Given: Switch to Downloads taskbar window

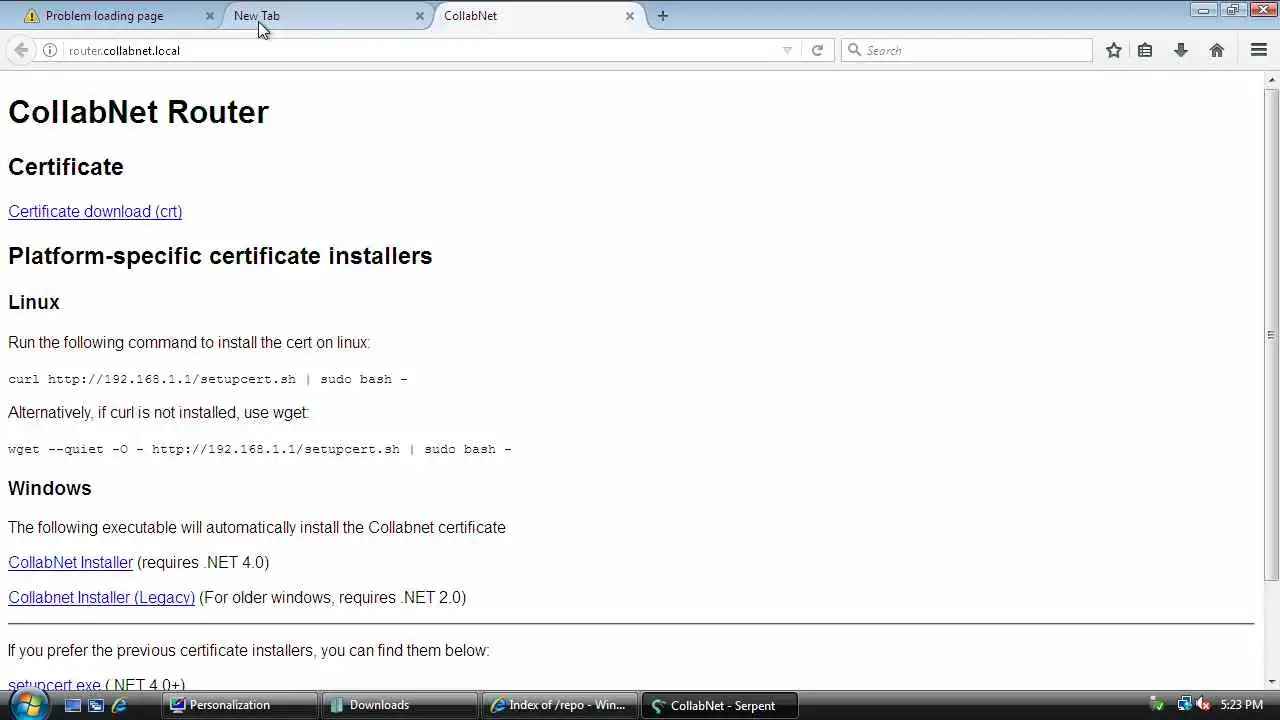Looking at the screenshot, I should (400, 705).
